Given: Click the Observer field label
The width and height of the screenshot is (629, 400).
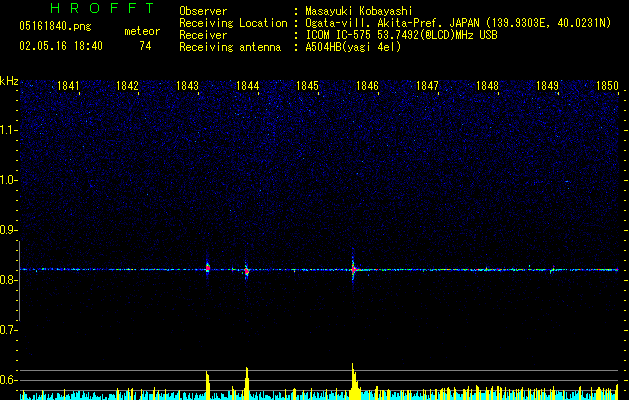Looking at the screenshot, I should [x=203, y=11].
